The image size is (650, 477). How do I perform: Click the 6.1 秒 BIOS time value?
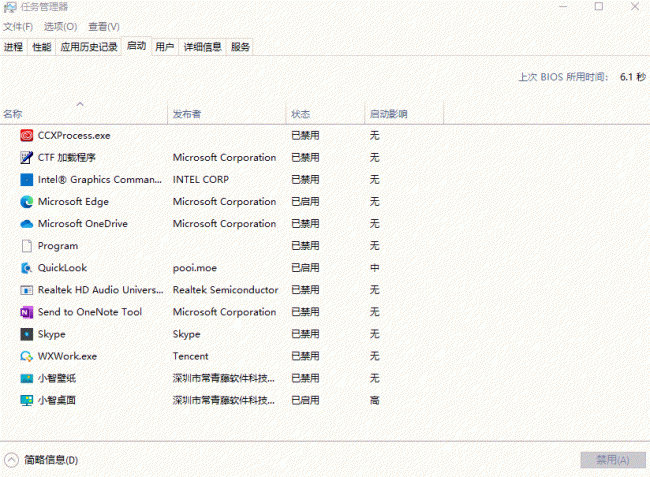(633, 77)
